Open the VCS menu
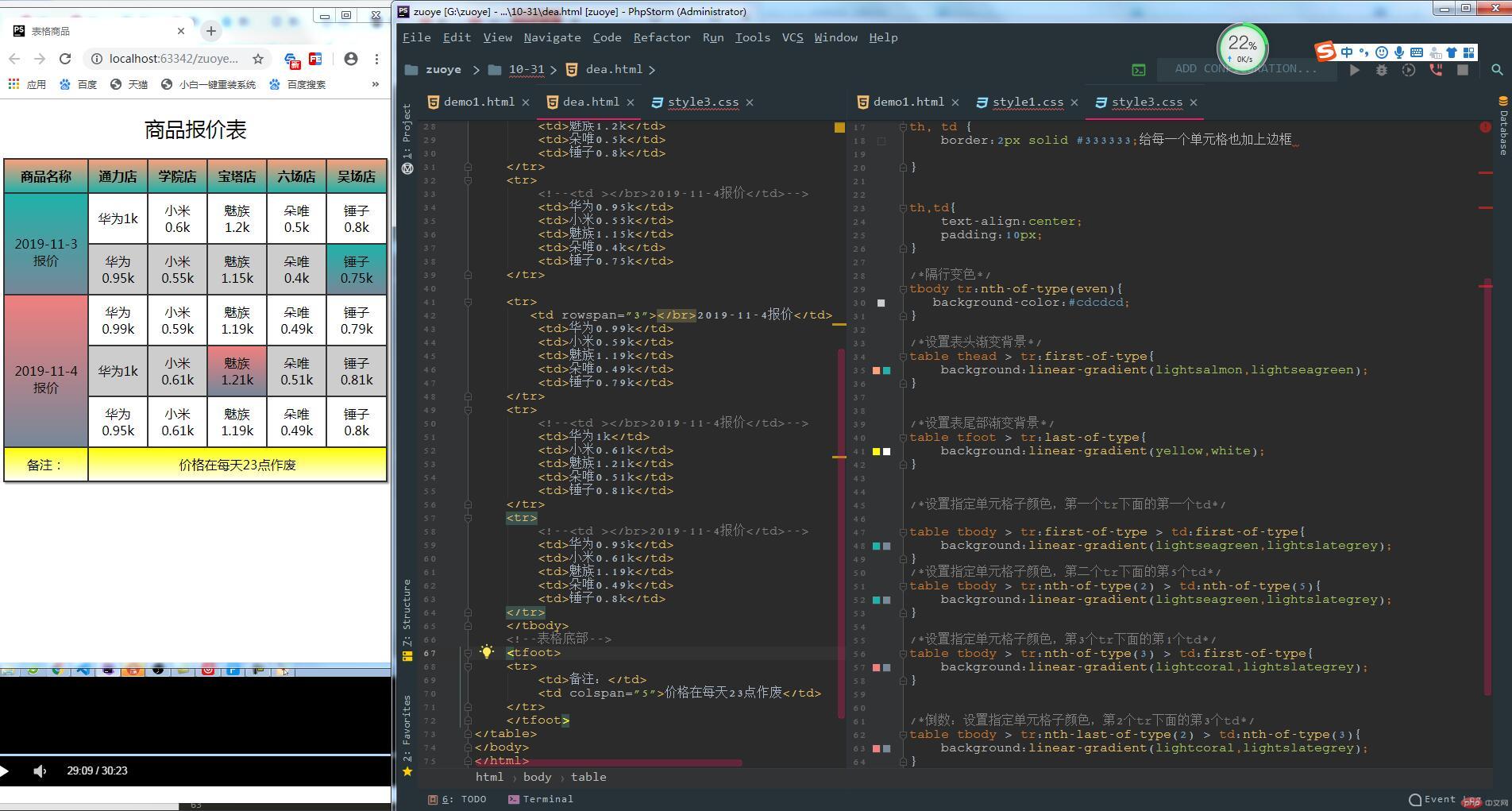Image resolution: width=1512 pixels, height=811 pixels. coord(792,37)
